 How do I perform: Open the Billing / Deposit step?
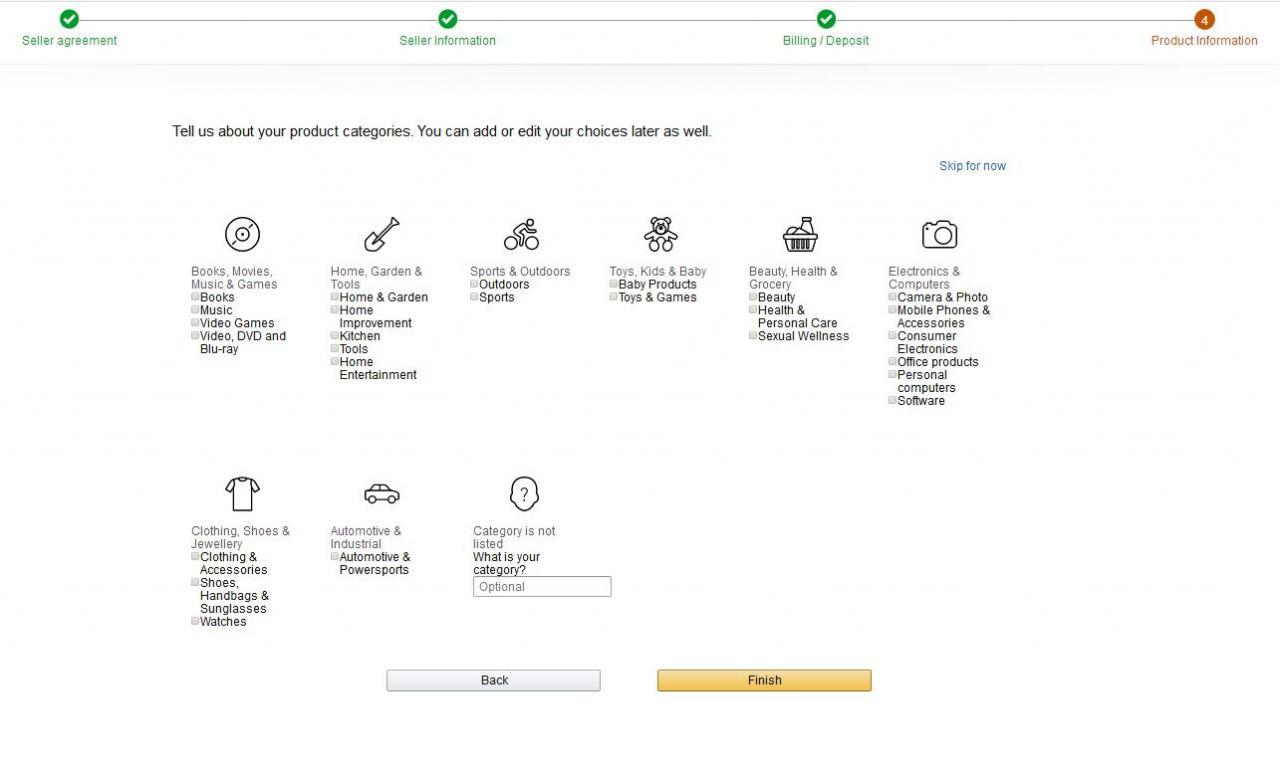point(825,40)
